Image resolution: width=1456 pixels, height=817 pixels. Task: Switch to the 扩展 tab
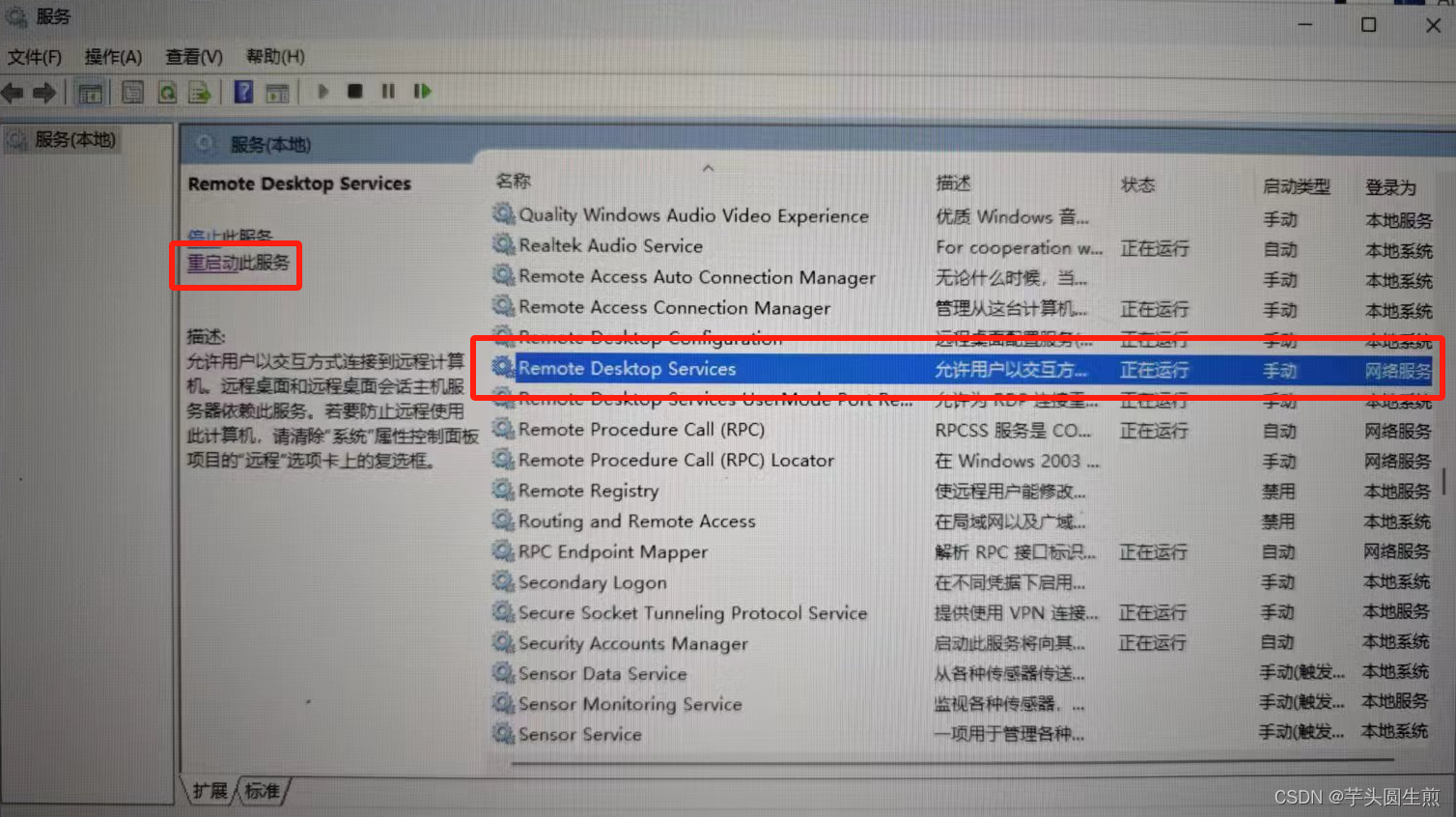point(210,791)
